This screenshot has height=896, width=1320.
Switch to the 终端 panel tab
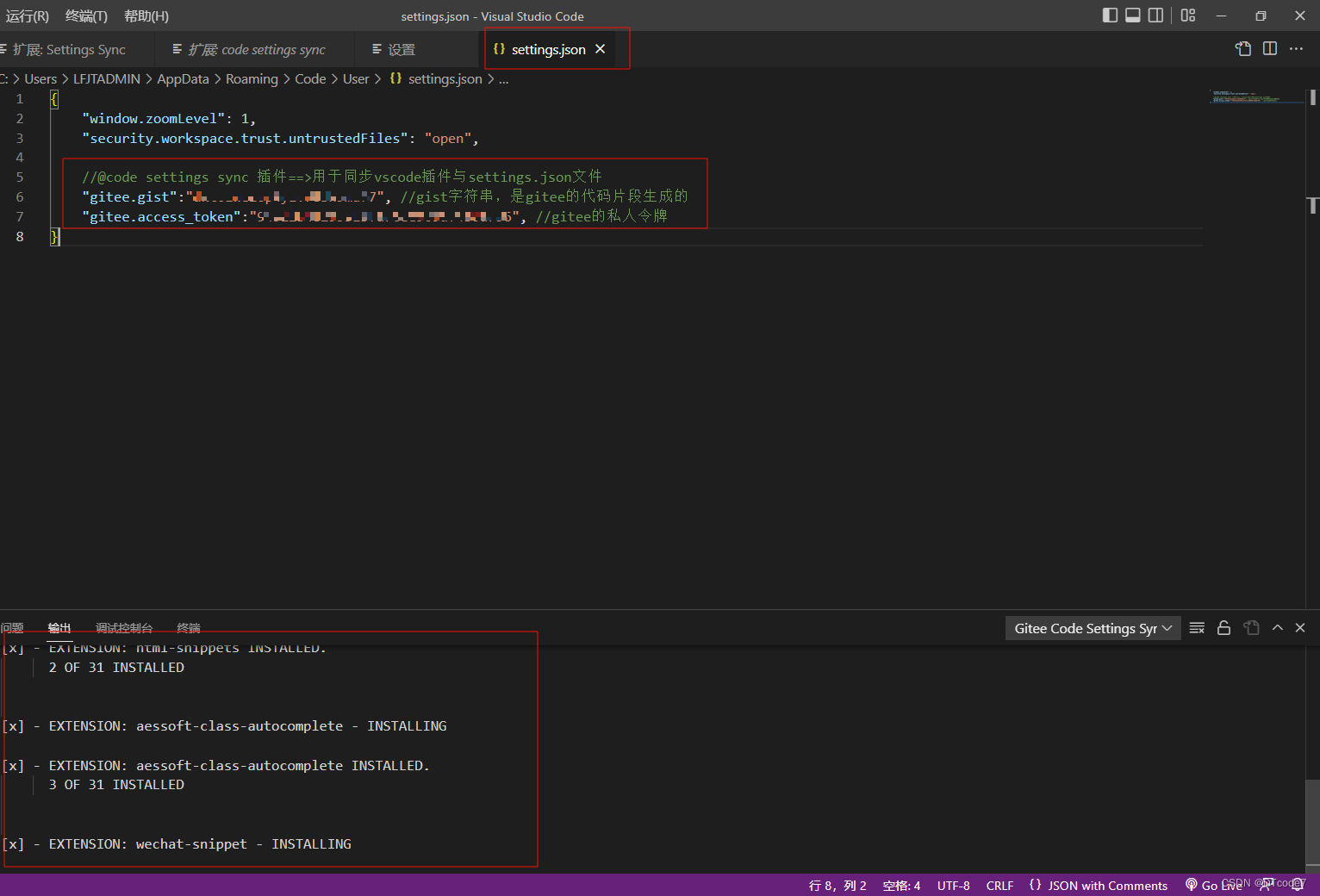coord(188,628)
